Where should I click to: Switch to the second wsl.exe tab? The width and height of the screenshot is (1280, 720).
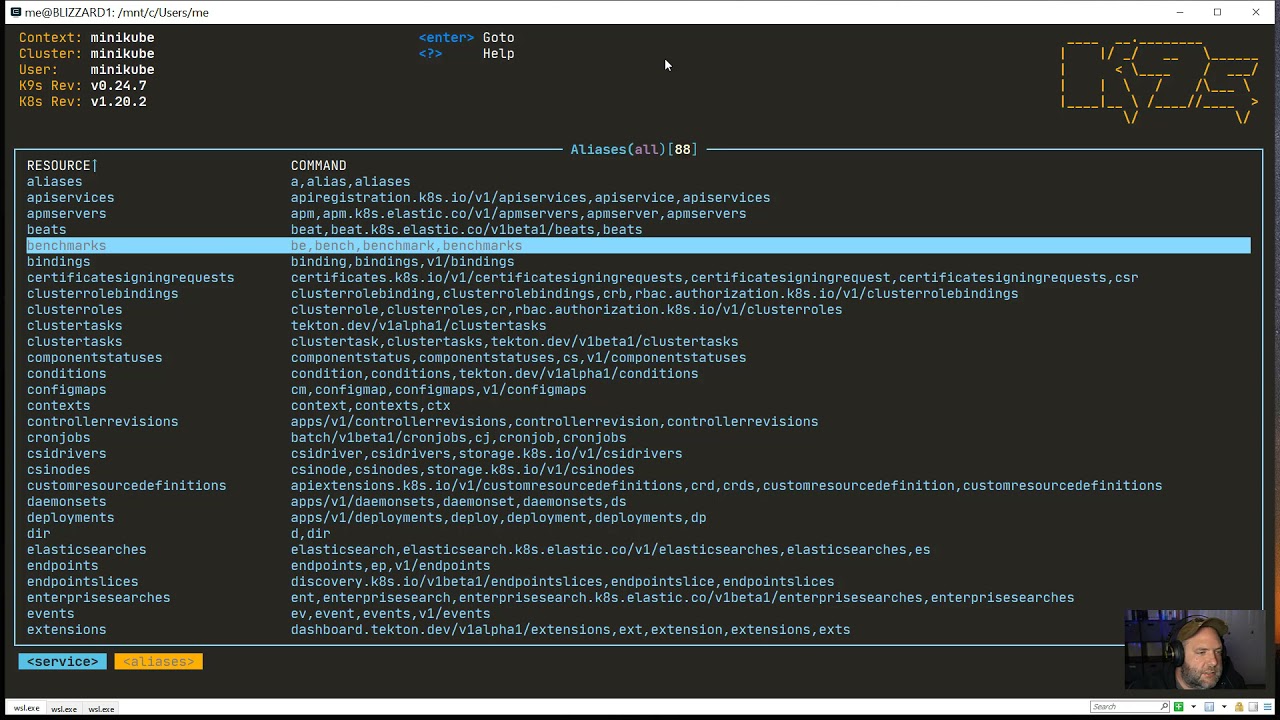[64, 708]
